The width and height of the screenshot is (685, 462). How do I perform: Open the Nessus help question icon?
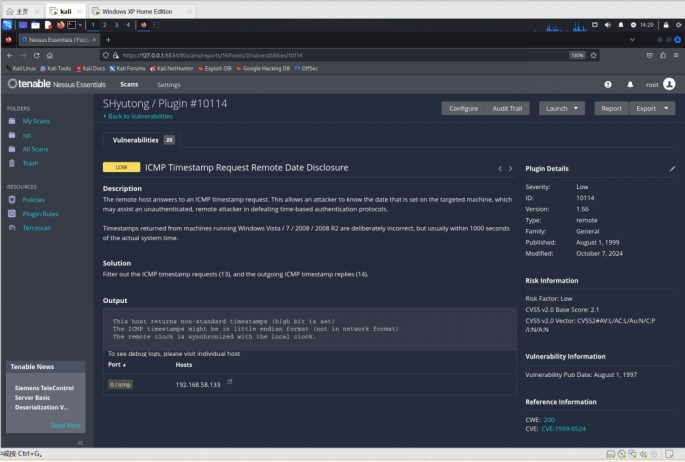click(608, 85)
